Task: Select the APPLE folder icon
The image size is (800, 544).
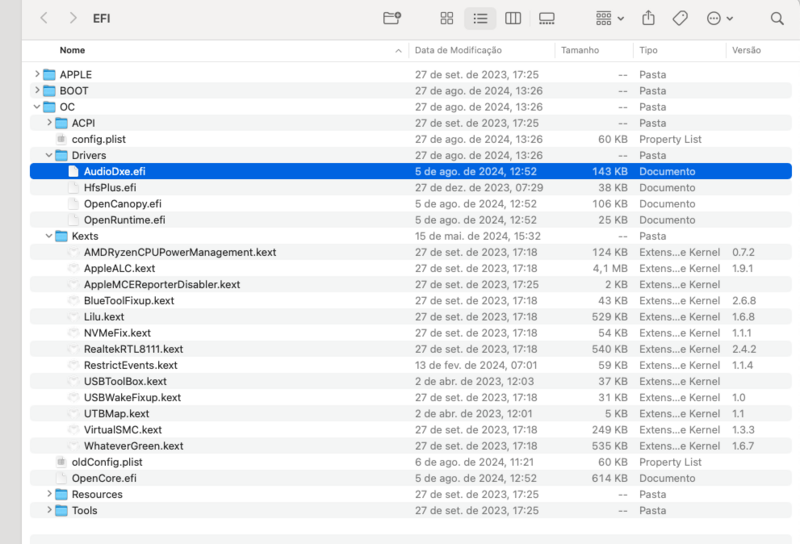Action: coord(49,75)
